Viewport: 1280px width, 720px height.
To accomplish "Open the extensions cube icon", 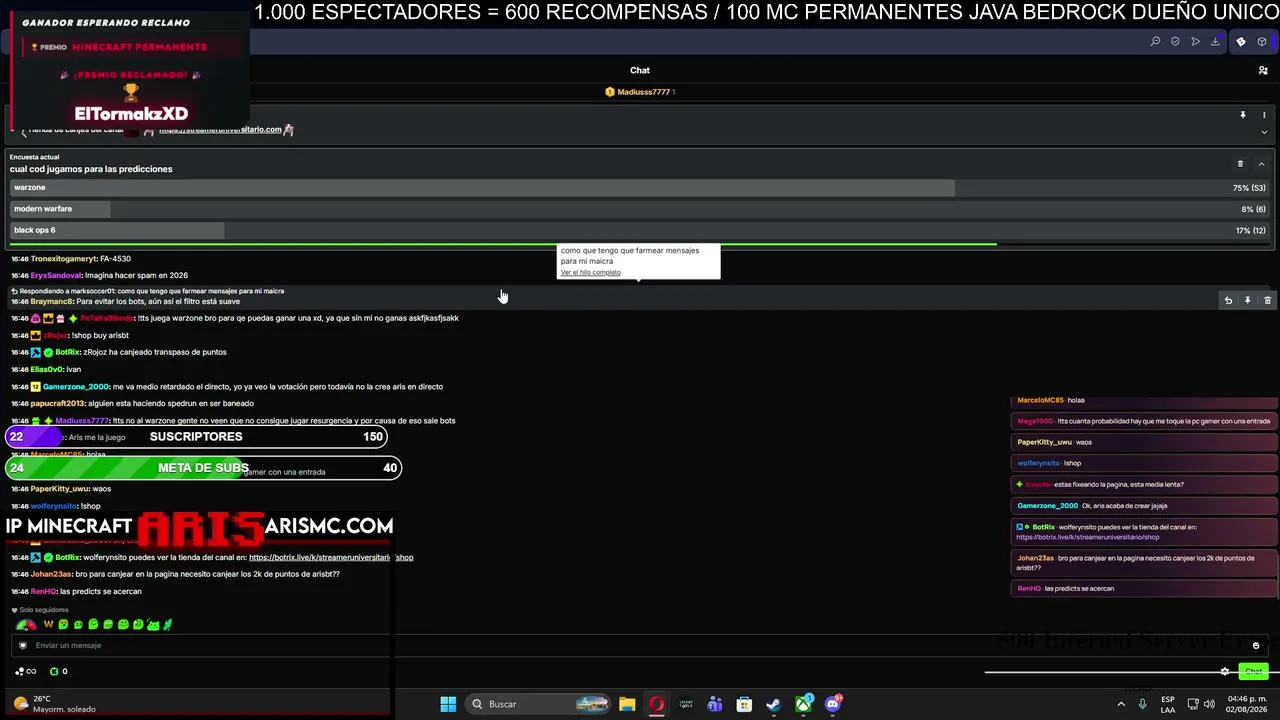I will [x=1263, y=42].
